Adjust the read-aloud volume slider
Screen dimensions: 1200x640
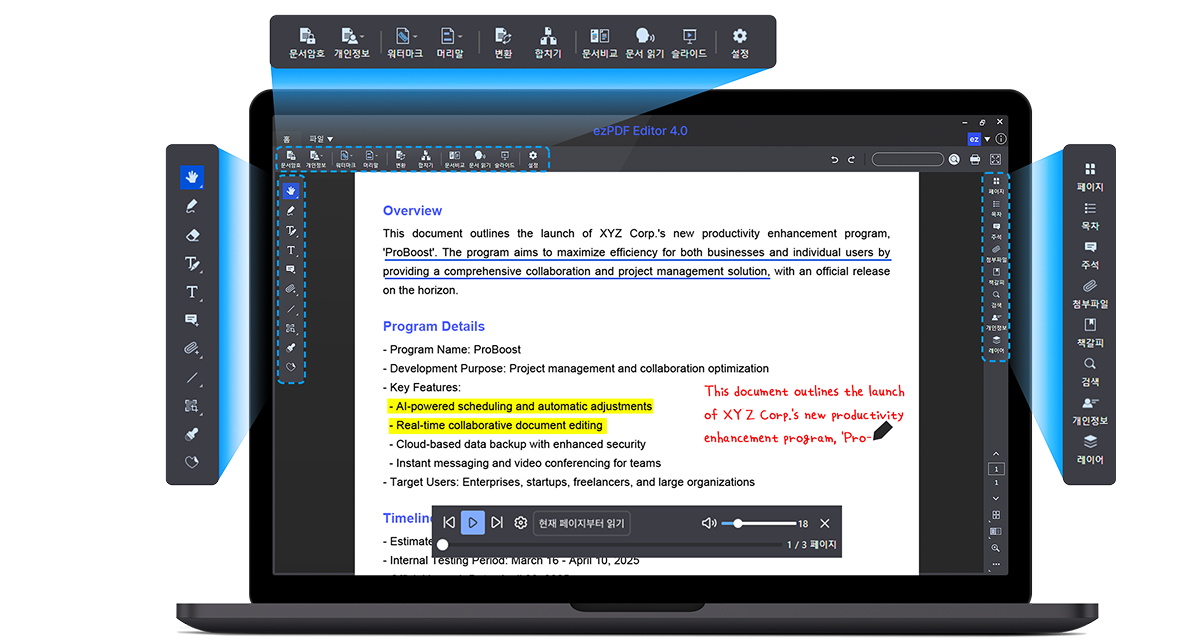point(758,523)
